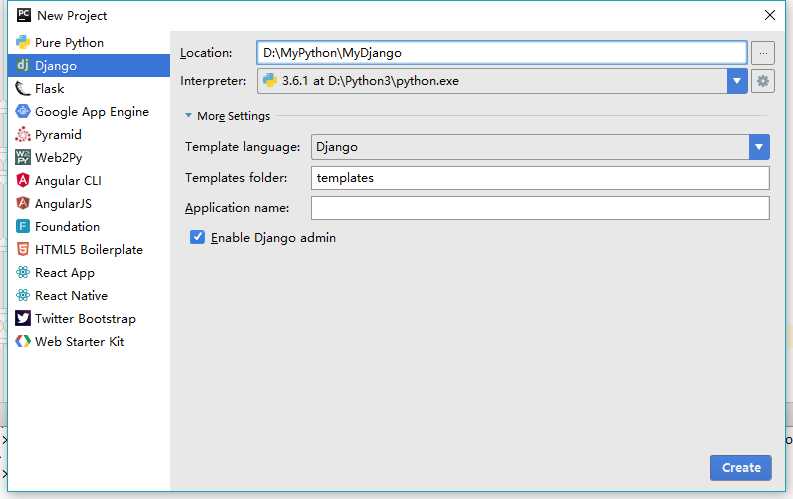
Task: Click the Location label text
Action: (x=206, y=53)
